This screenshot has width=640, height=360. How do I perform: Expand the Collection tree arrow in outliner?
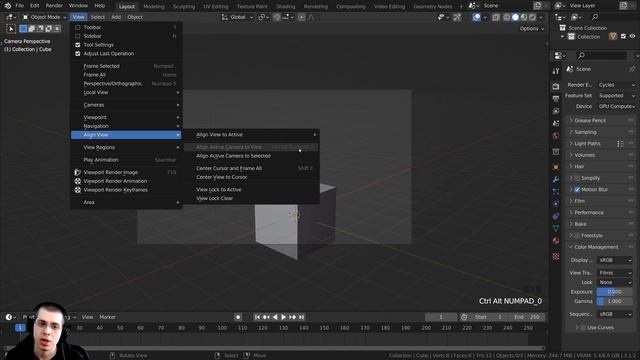562,37
